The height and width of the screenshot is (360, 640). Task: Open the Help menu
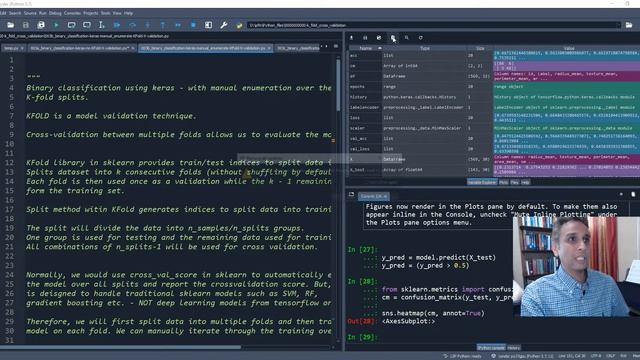128,13
